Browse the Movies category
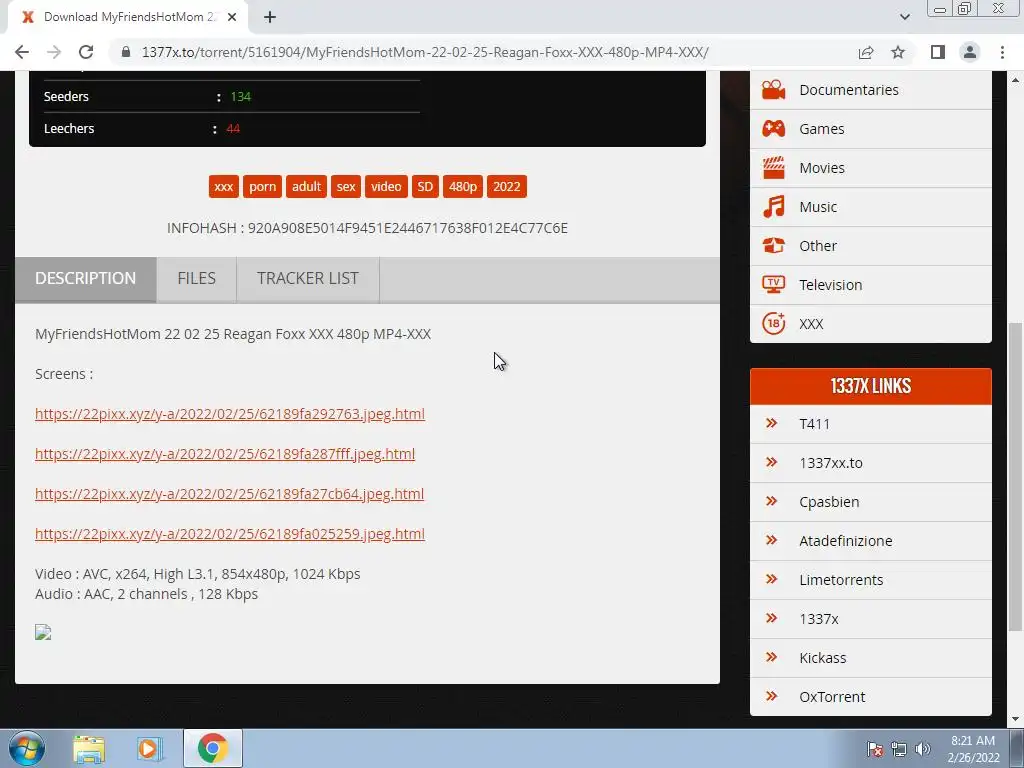 coord(822,168)
